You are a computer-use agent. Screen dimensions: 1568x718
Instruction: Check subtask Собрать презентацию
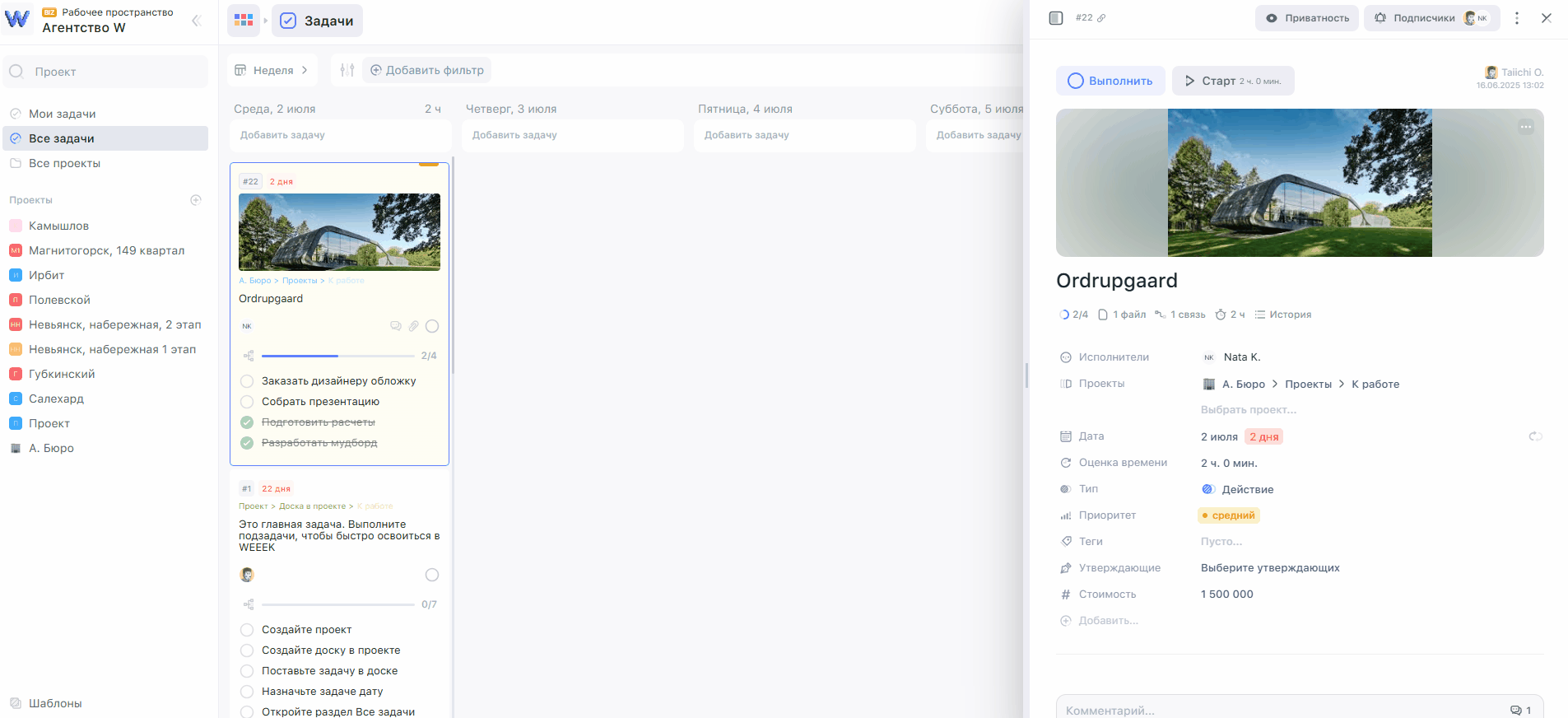(x=247, y=402)
